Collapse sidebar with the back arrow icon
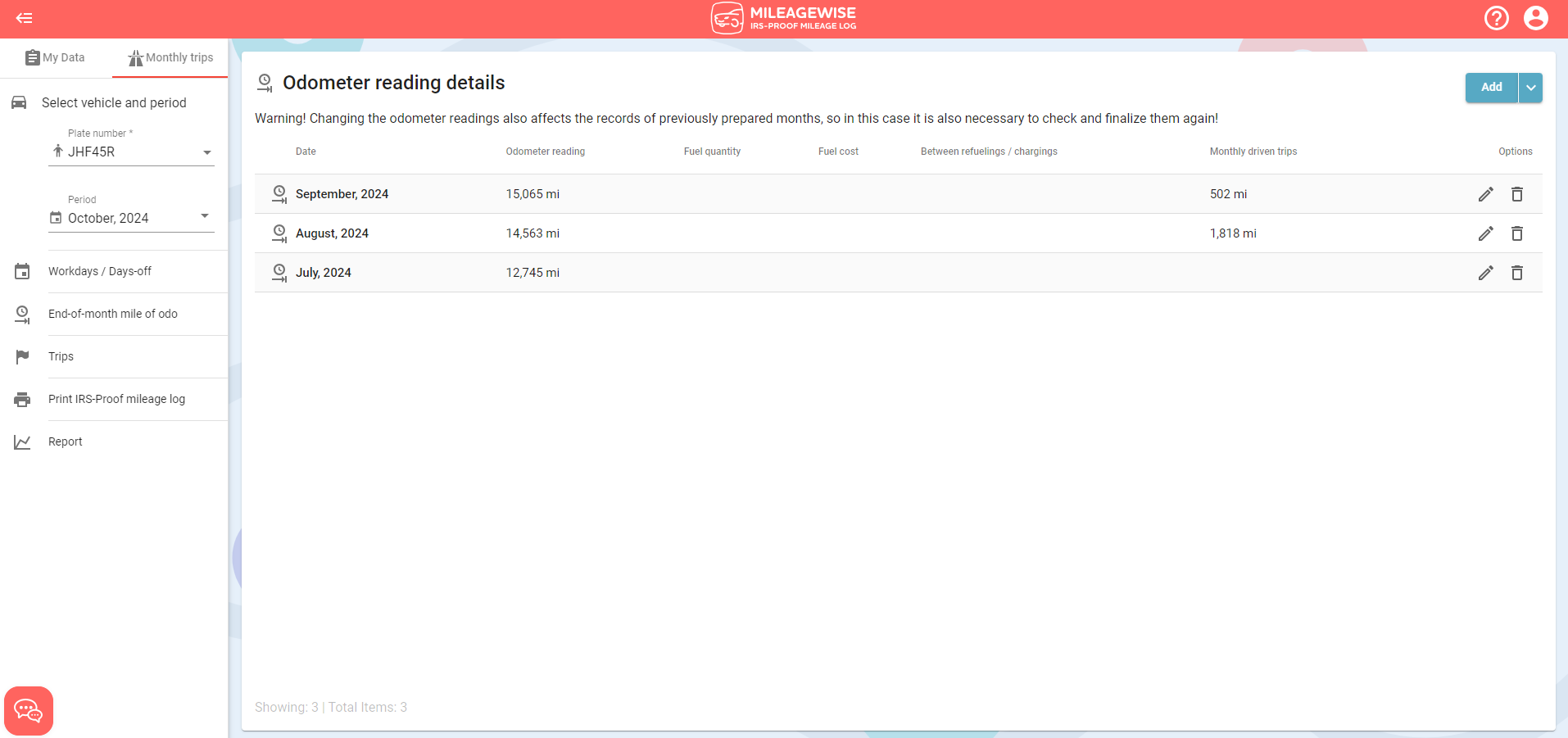The image size is (1568, 738). pyautogui.click(x=25, y=18)
